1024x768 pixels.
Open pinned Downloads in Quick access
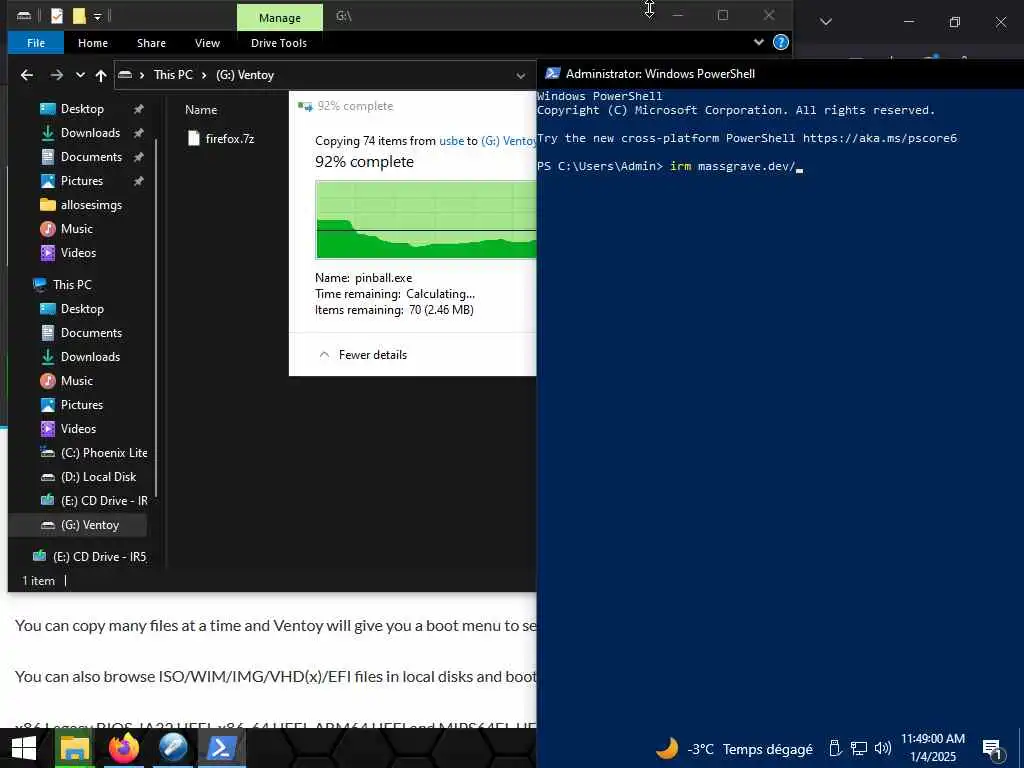tap(90, 133)
